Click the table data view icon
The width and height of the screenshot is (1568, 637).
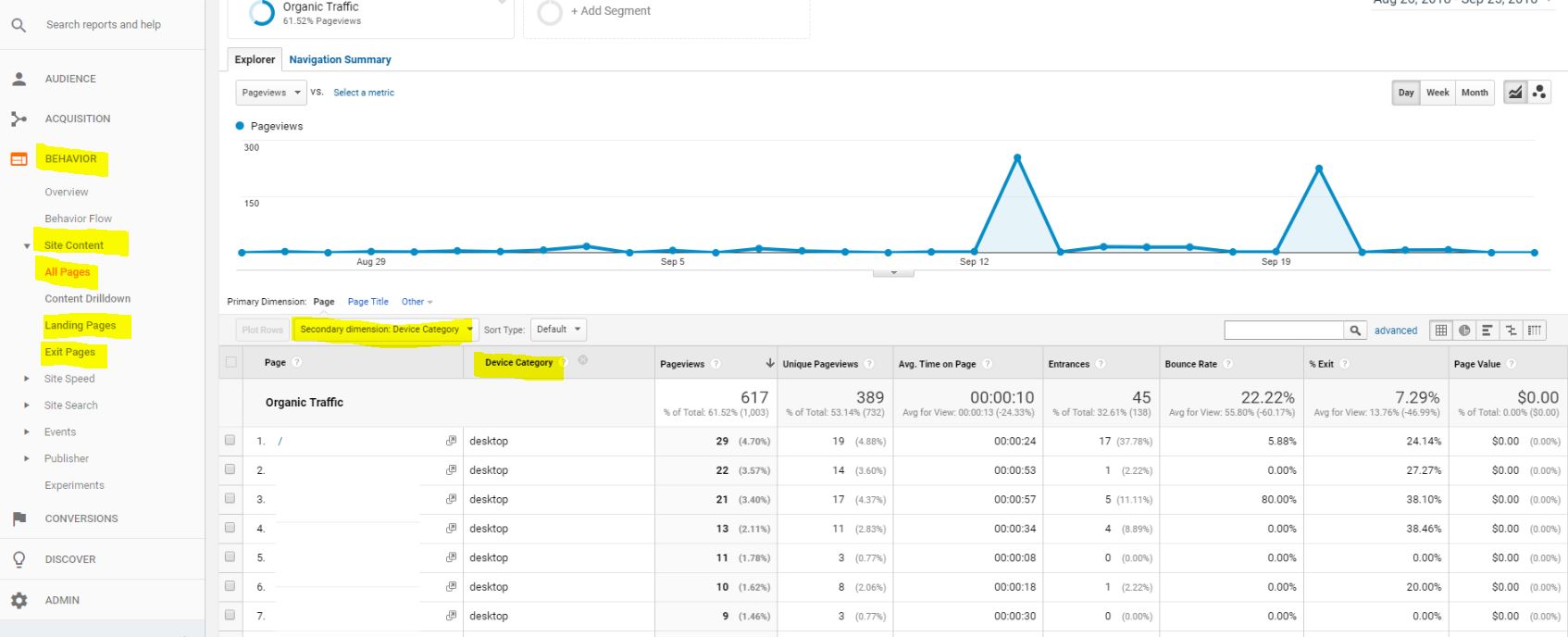coord(1440,331)
